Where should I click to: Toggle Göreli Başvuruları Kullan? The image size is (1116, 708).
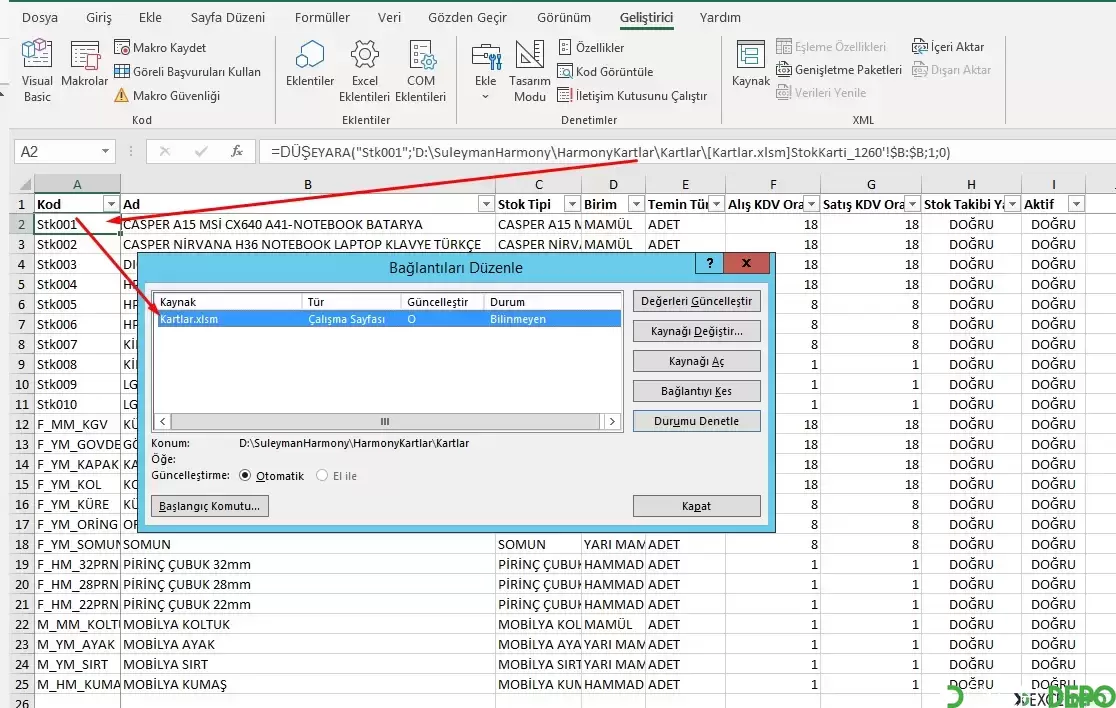tap(188, 72)
